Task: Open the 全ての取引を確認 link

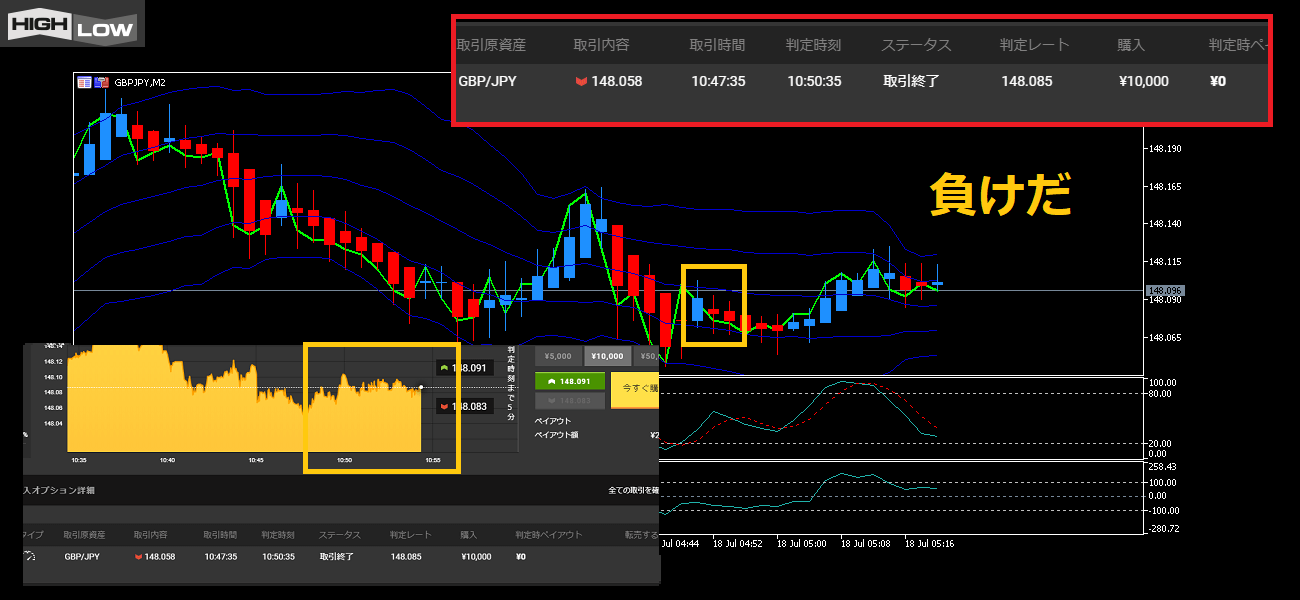Action: click(x=633, y=491)
